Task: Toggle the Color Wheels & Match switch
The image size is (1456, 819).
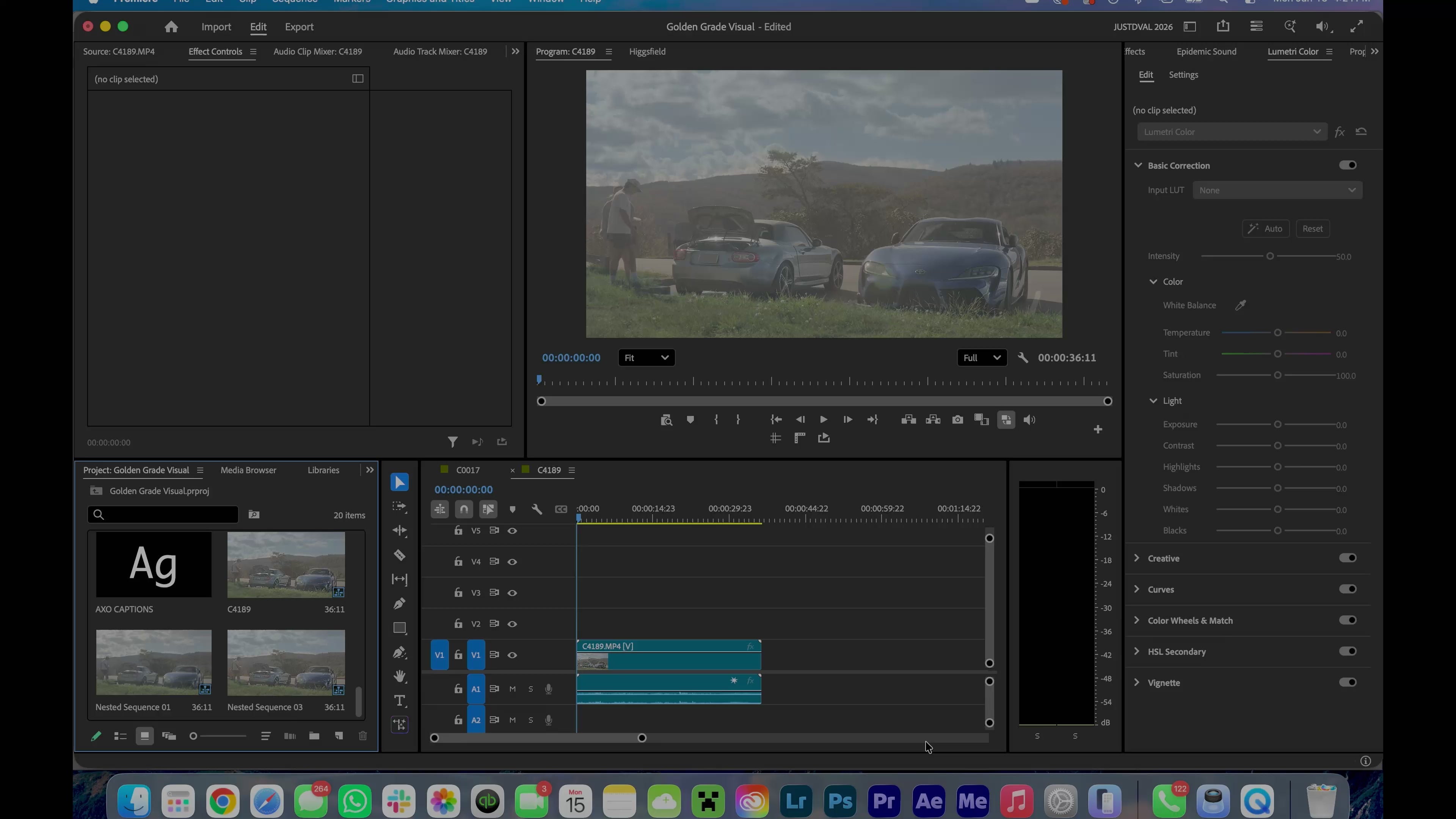Action: (1348, 620)
